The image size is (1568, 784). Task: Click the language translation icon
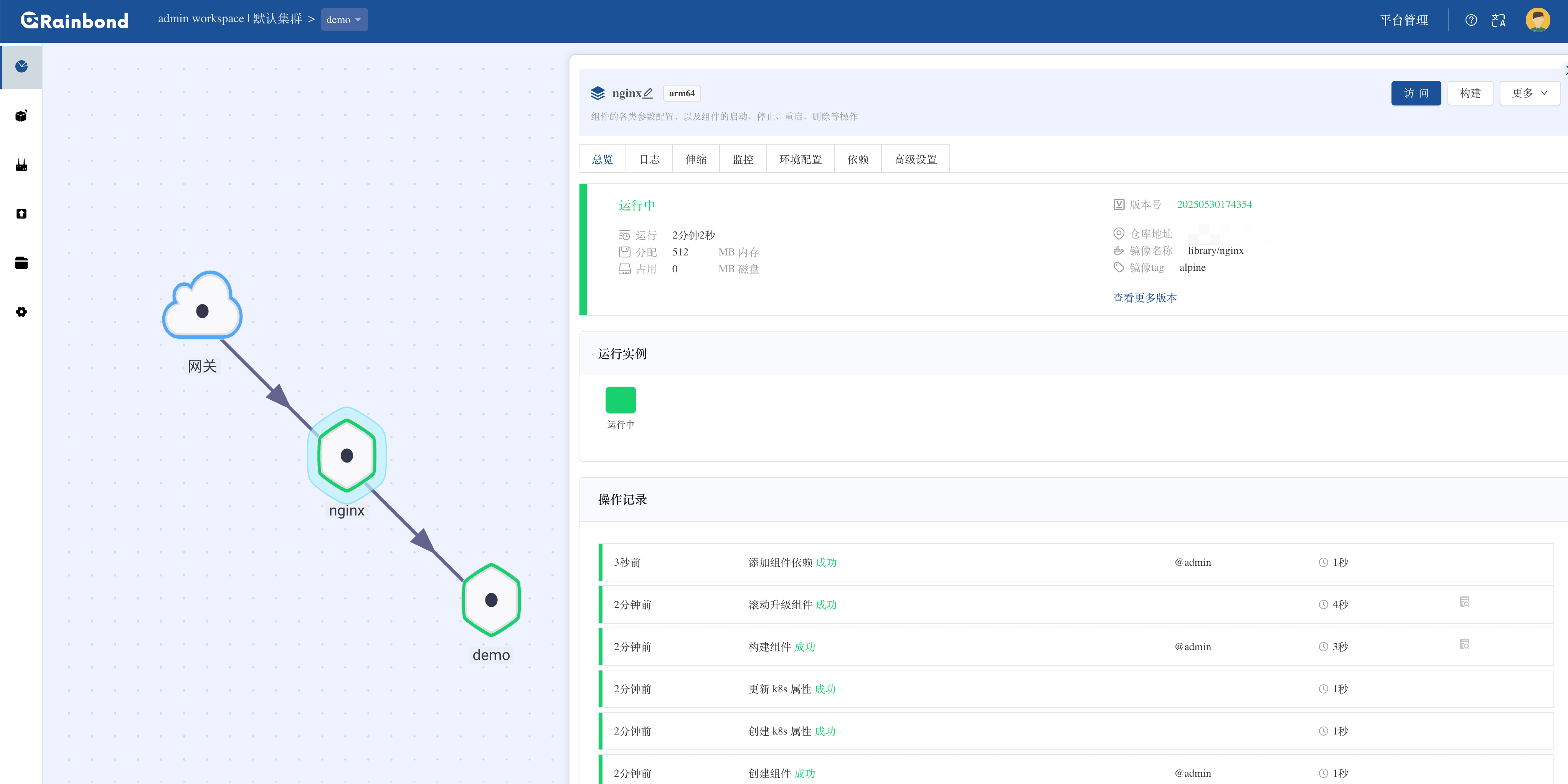(1498, 20)
